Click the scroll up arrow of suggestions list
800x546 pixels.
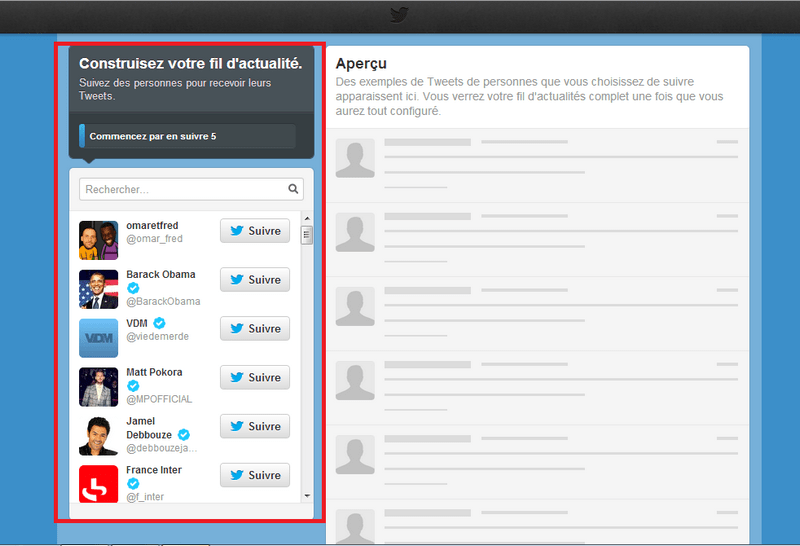(307, 218)
